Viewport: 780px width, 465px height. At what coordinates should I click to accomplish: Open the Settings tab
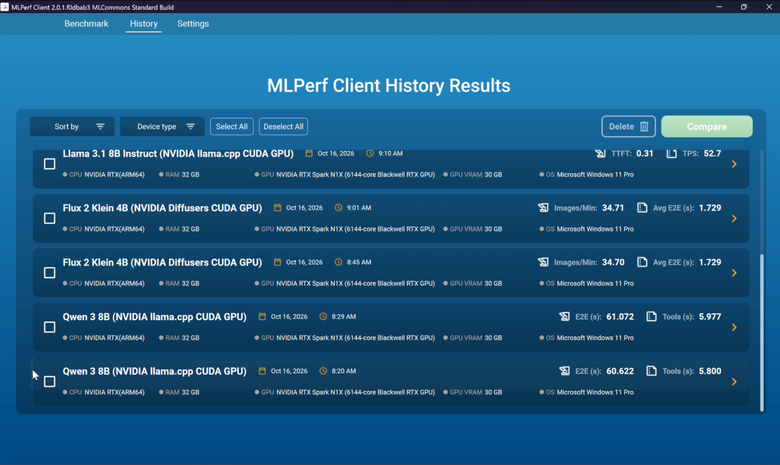[193, 24]
